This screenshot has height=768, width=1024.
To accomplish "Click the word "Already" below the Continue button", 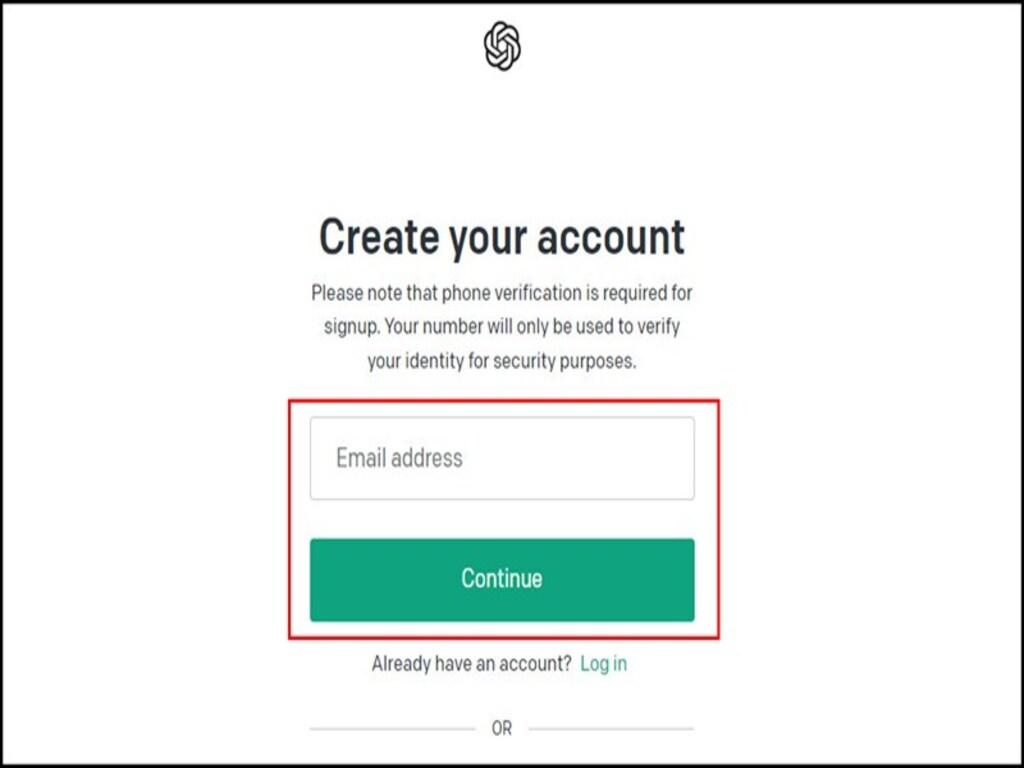I will [x=402, y=663].
